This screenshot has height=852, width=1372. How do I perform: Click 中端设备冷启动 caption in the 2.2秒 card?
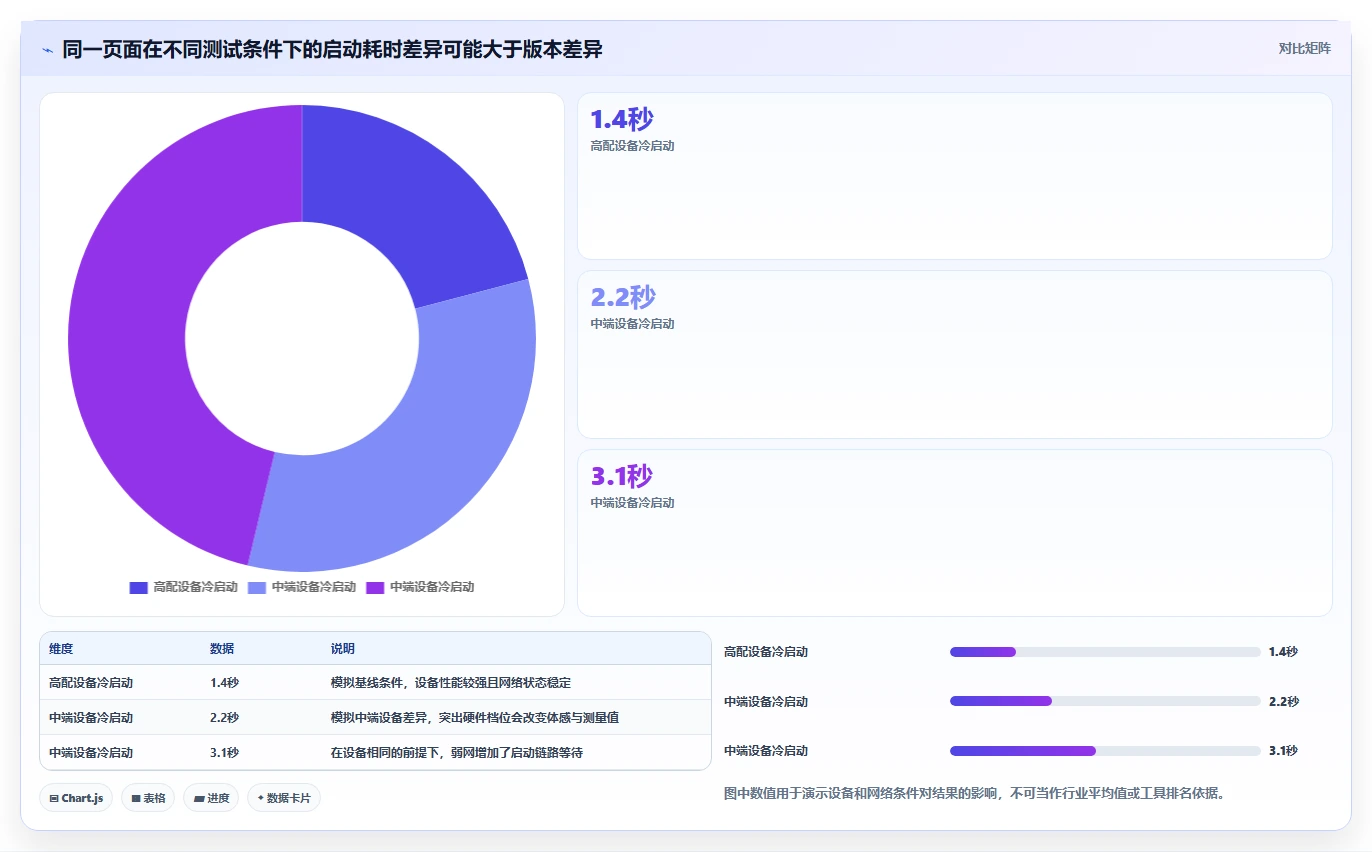[x=632, y=324]
